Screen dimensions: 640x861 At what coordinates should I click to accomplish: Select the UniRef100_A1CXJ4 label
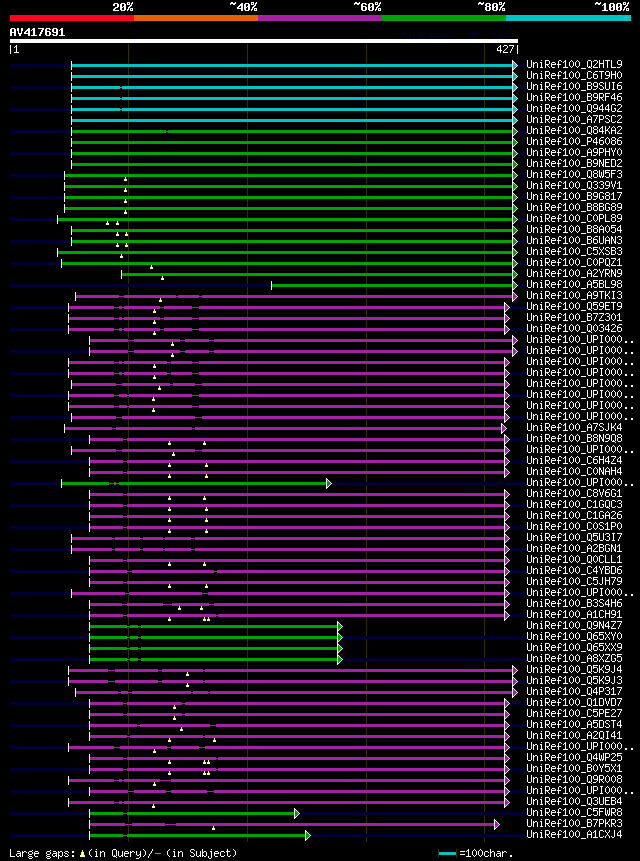(x=574, y=834)
